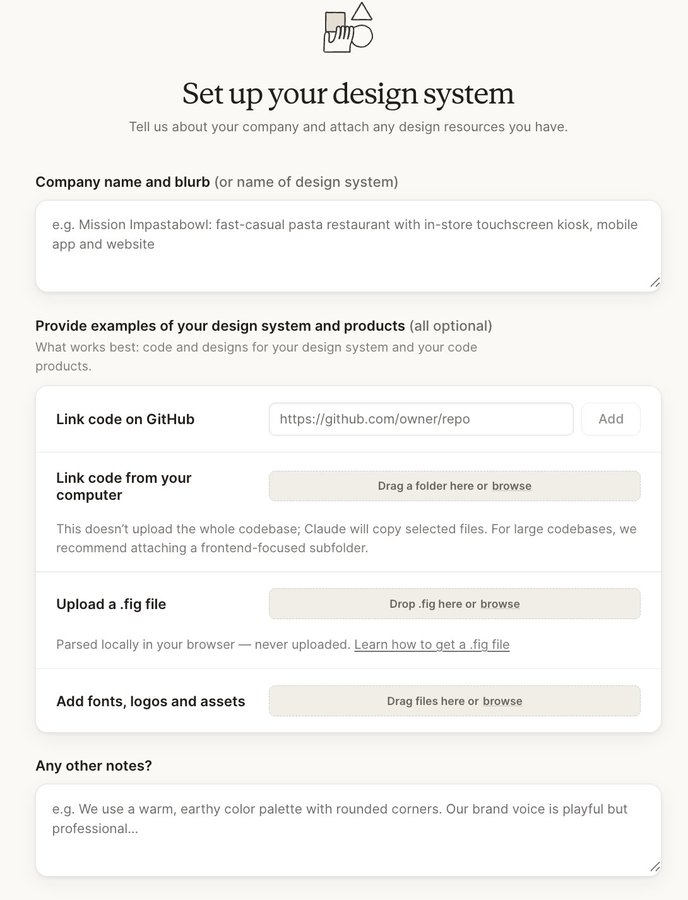Click the Link code from your computer label

click(124, 486)
